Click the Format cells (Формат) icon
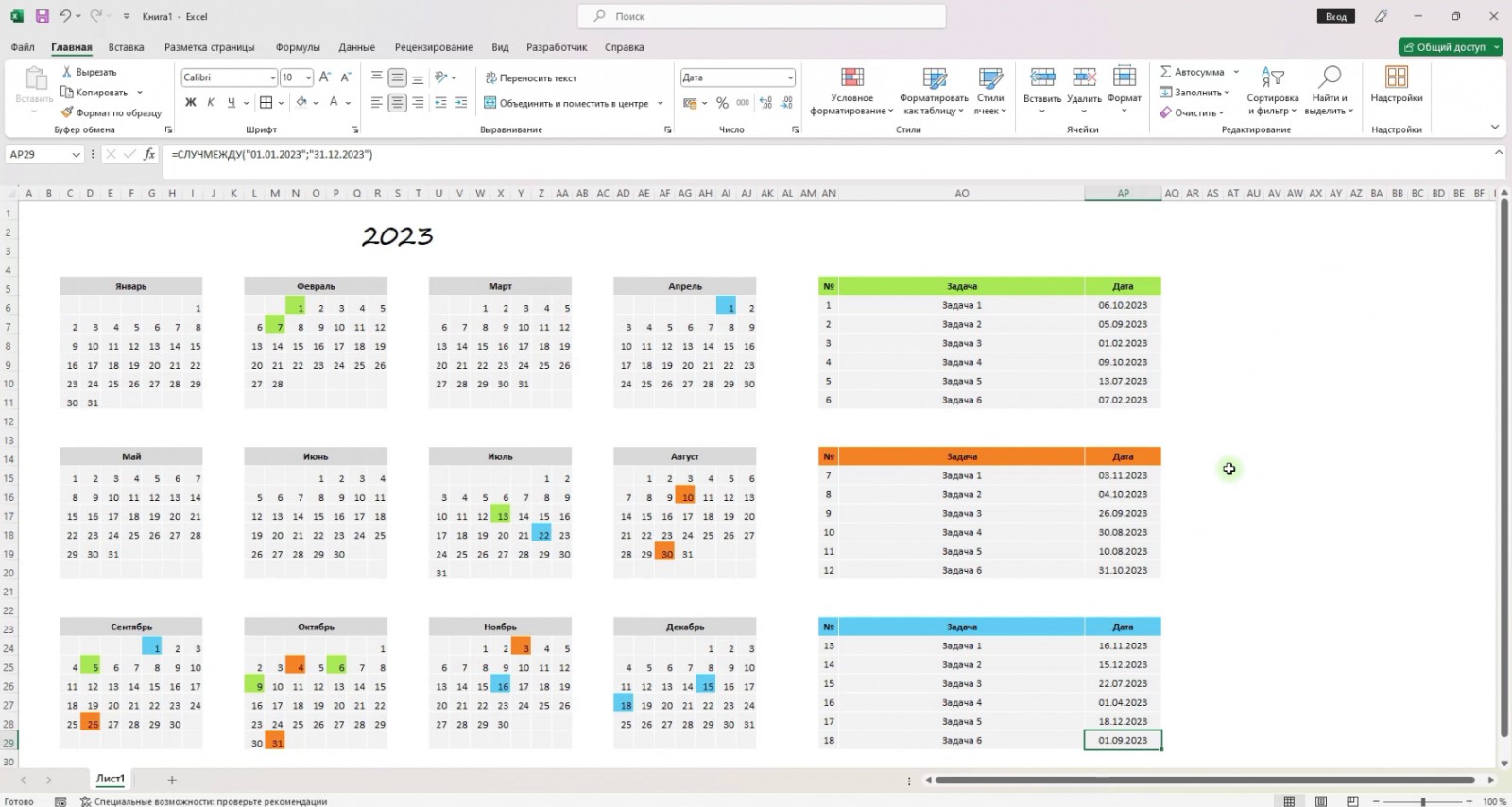The width and height of the screenshot is (1512, 807). [1125, 77]
